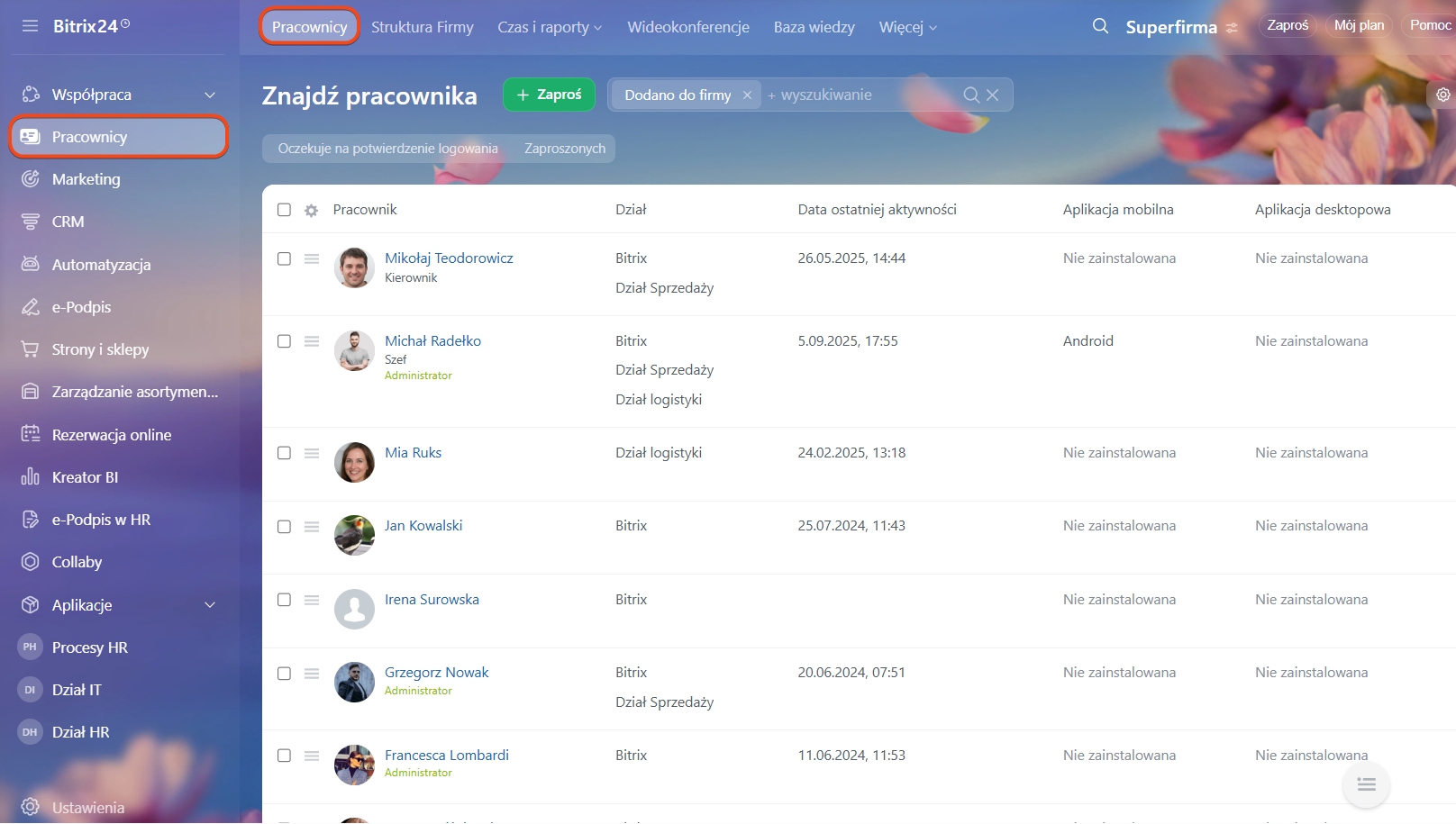Open row actions menu for Mikołaj Teodorowicz
The image size is (1456, 824).
312,258
